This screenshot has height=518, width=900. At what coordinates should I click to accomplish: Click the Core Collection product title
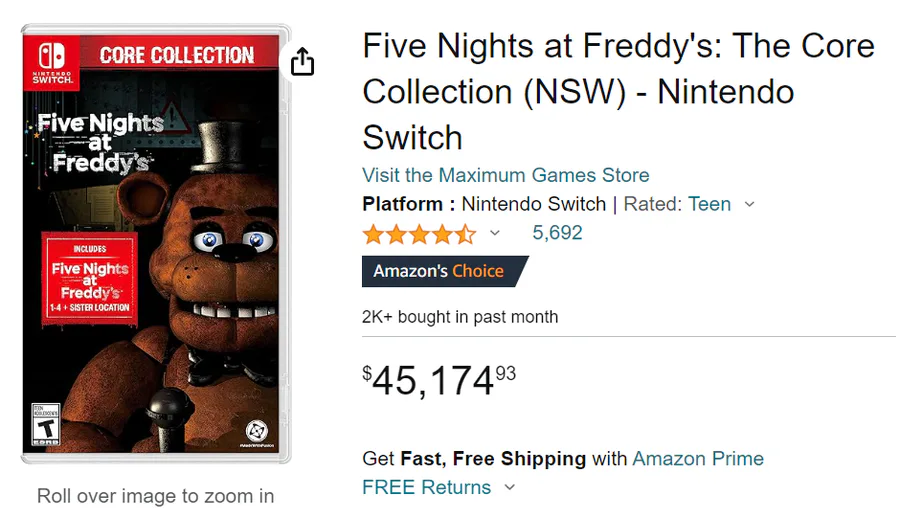click(618, 91)
